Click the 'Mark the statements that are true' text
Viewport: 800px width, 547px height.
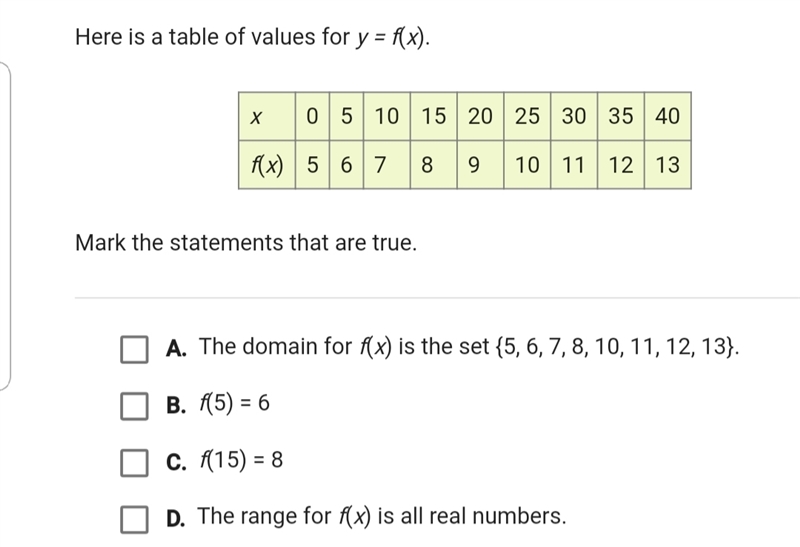pos(246,243)
